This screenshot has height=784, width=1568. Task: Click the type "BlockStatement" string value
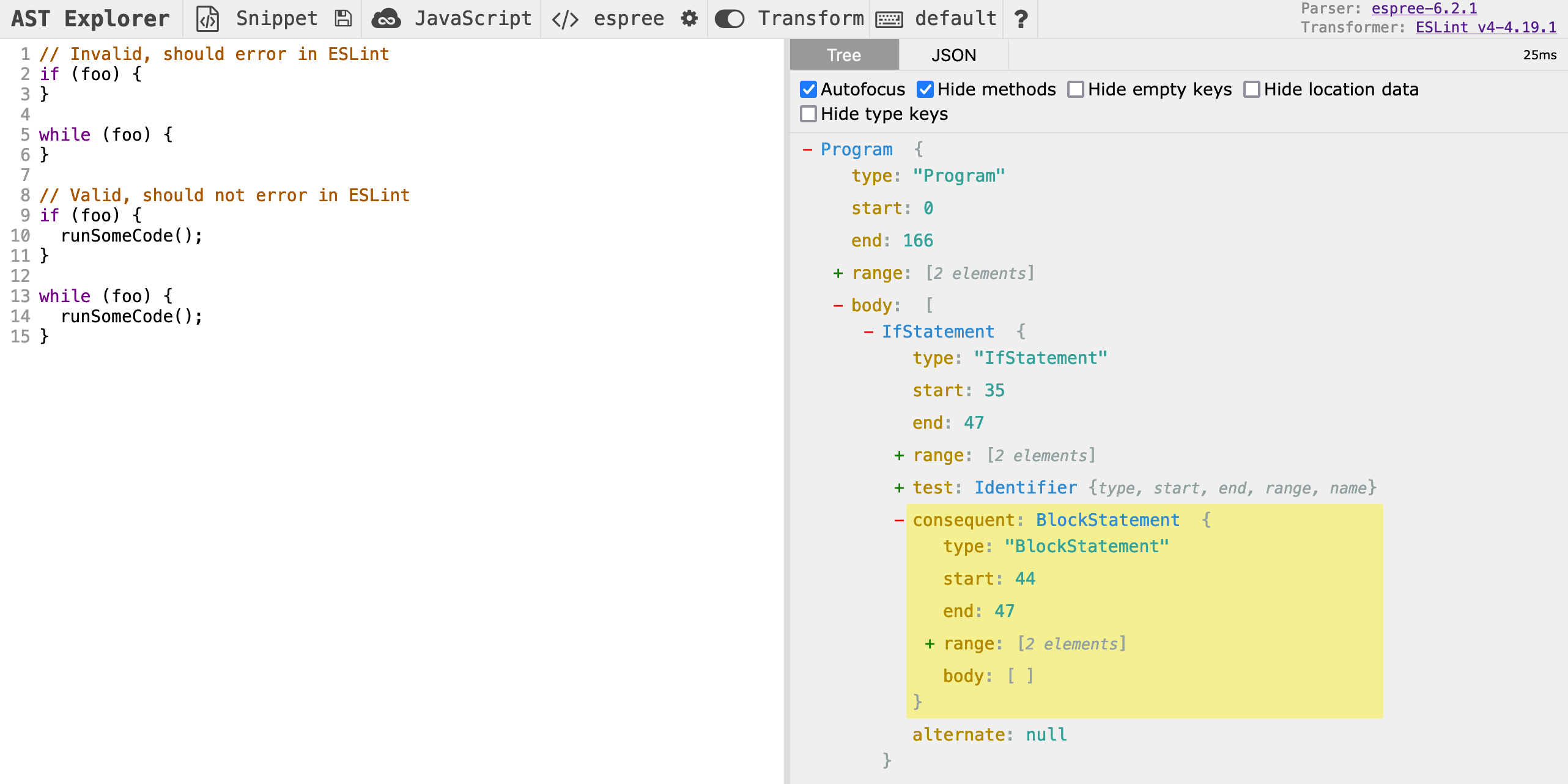(1087, 546)
